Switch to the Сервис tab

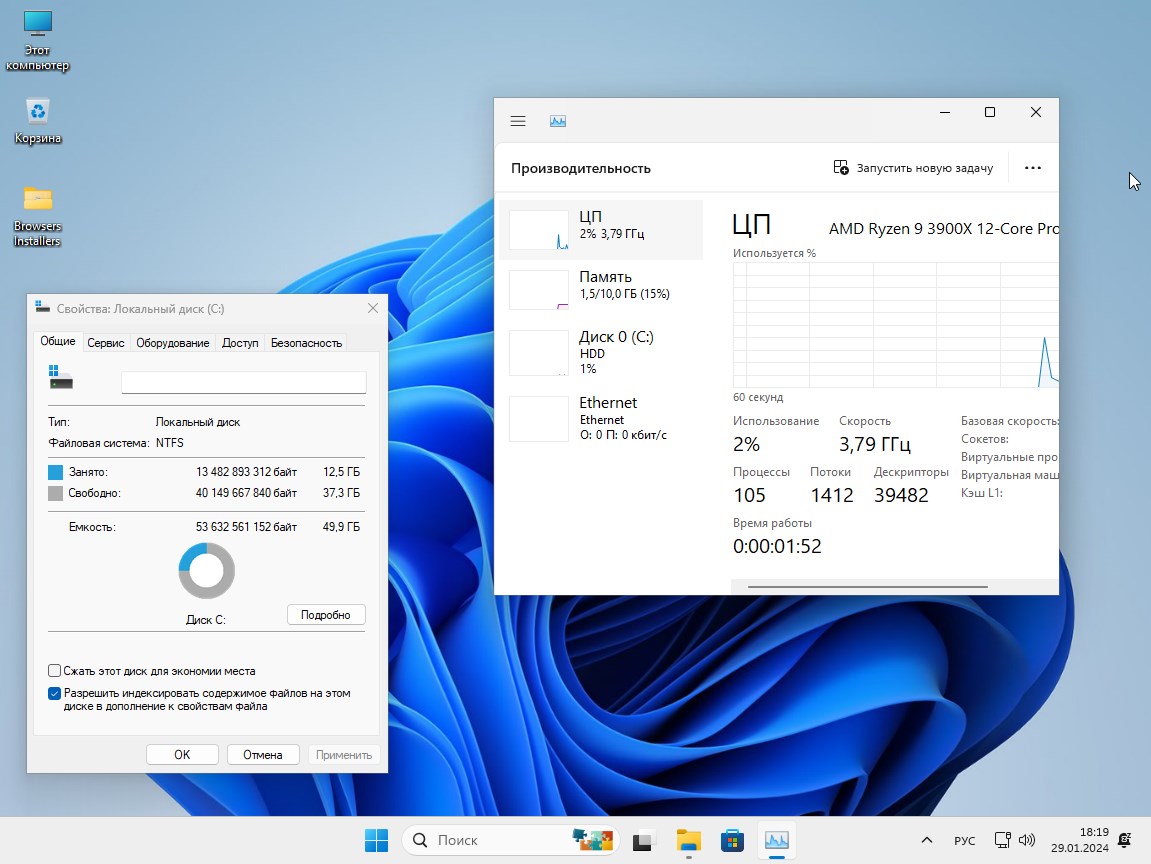(x=105, y=342)
